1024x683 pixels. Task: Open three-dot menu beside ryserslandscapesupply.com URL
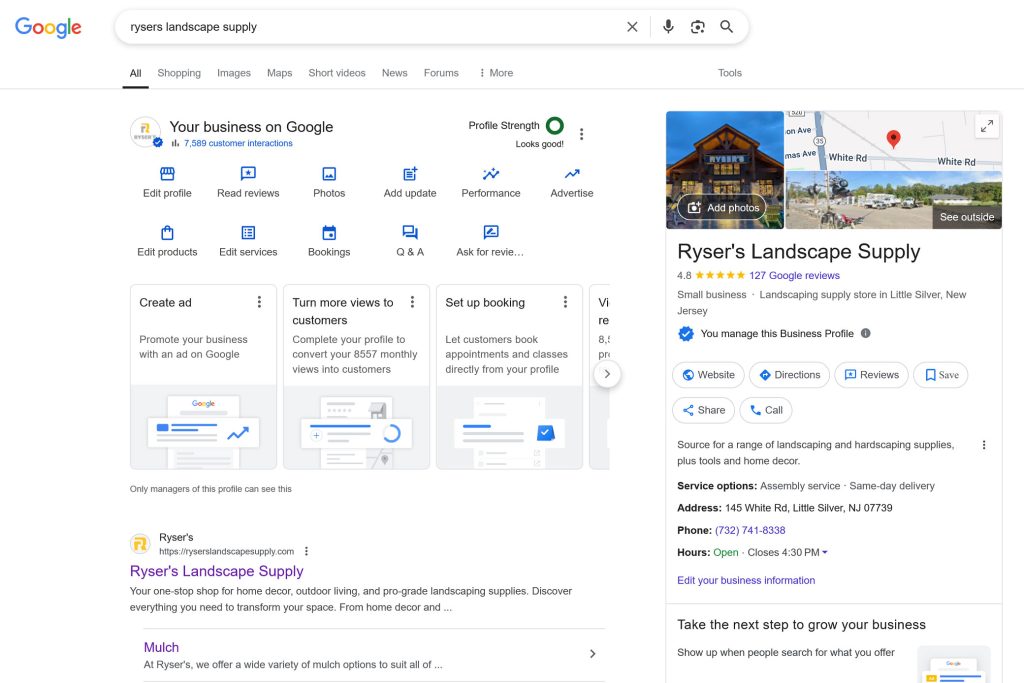pyautogui.click(x=306, y=551)
